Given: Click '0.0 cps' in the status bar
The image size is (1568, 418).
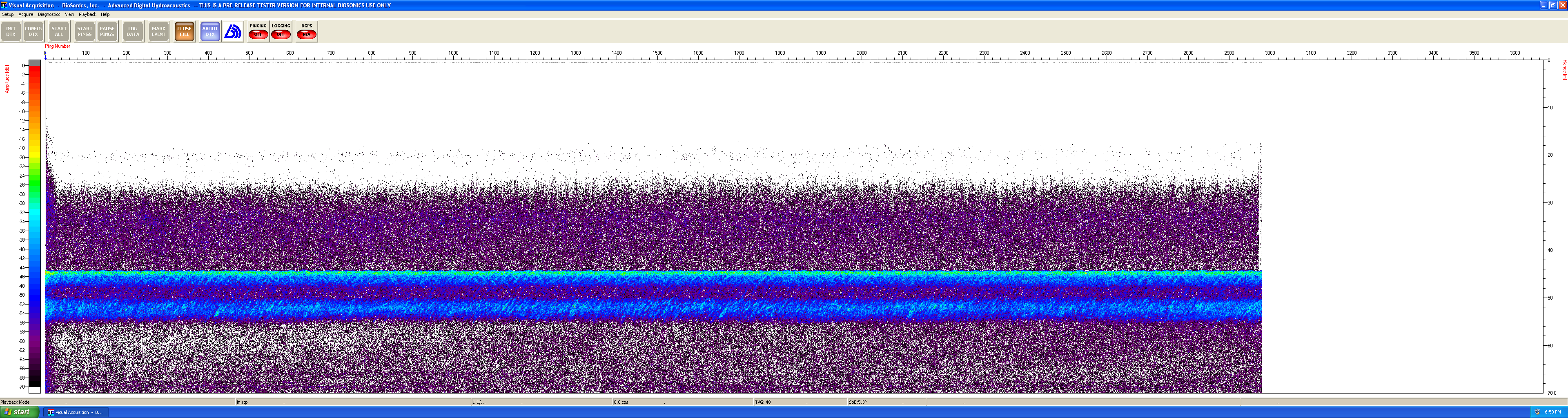Looking at the screenshot, I should pyautogui.click(x=621, y=402).
